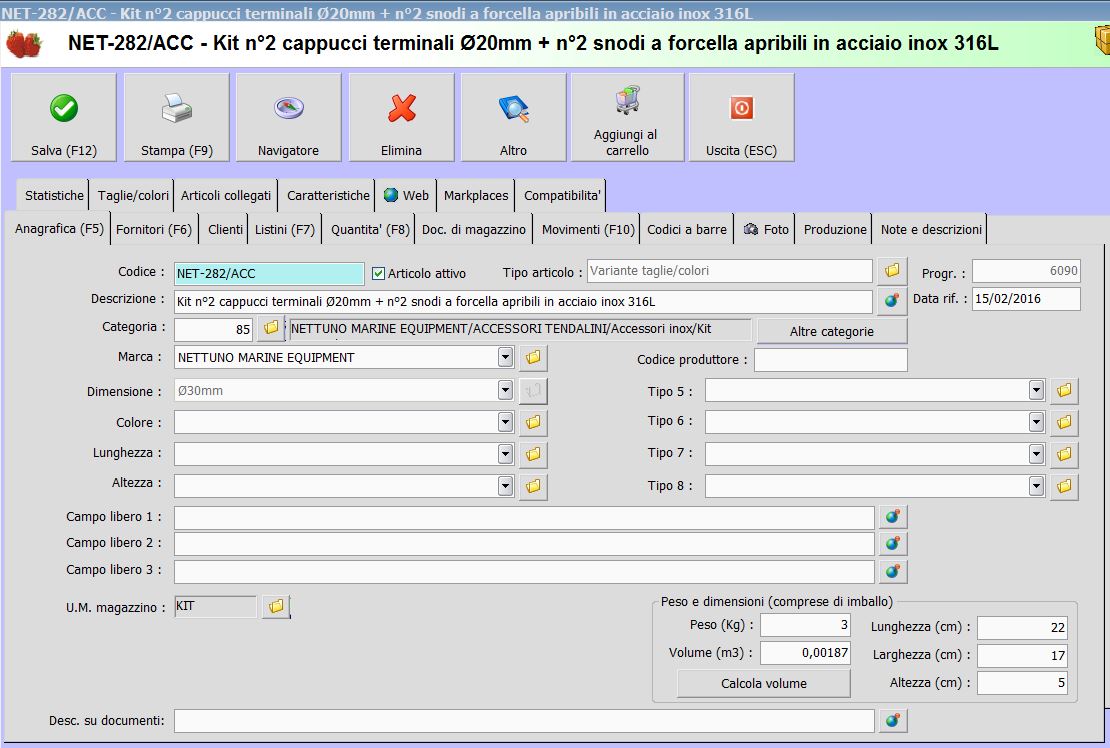Expand the Tipo 5 dropdown arrow
Screen dimensions: 1110x748
point(1036,390)
